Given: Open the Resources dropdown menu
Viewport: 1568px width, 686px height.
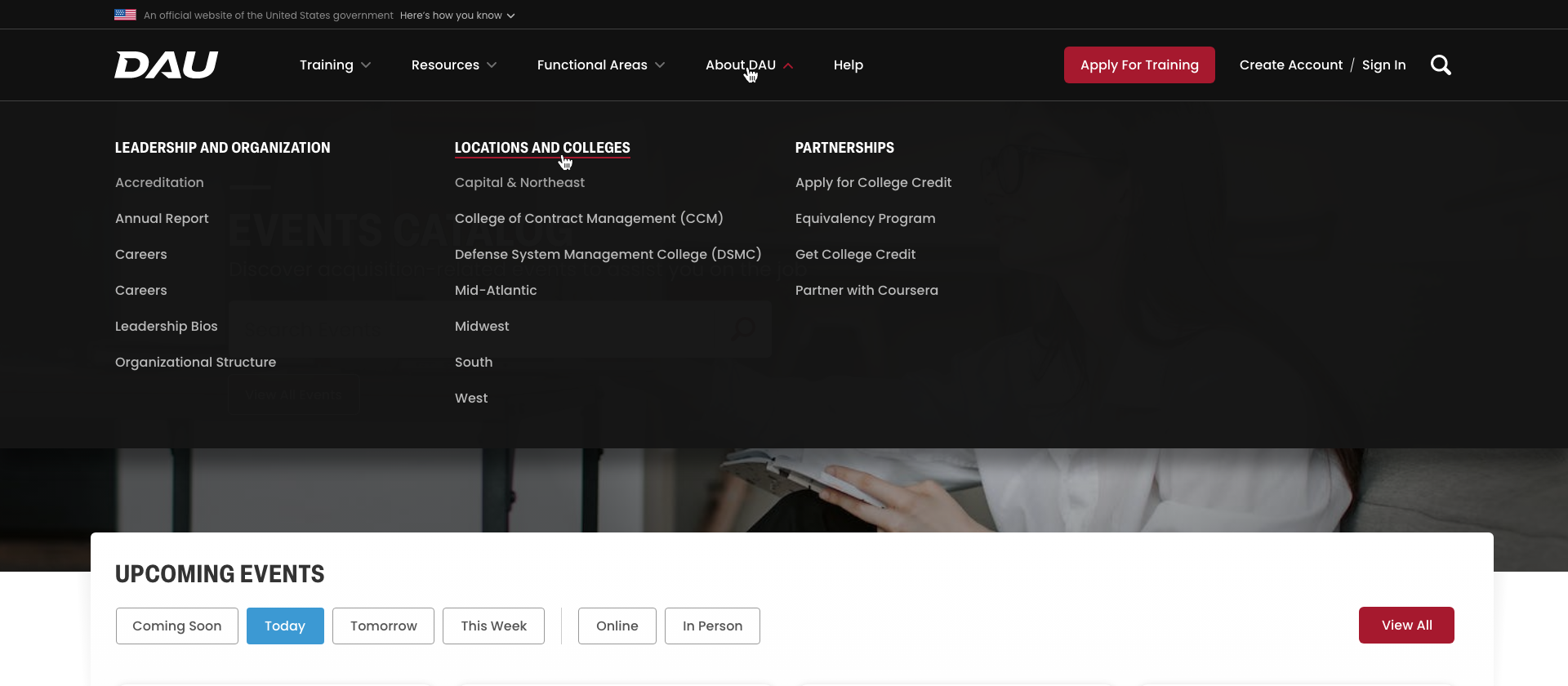Looking at the screenshot, I should click(453, 65).
